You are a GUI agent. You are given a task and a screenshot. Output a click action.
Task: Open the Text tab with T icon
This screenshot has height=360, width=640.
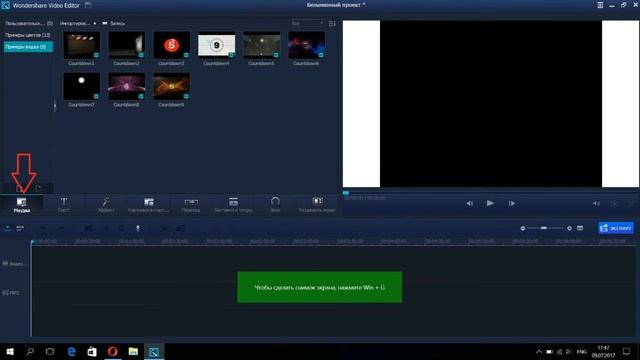(x=64, y=205)
